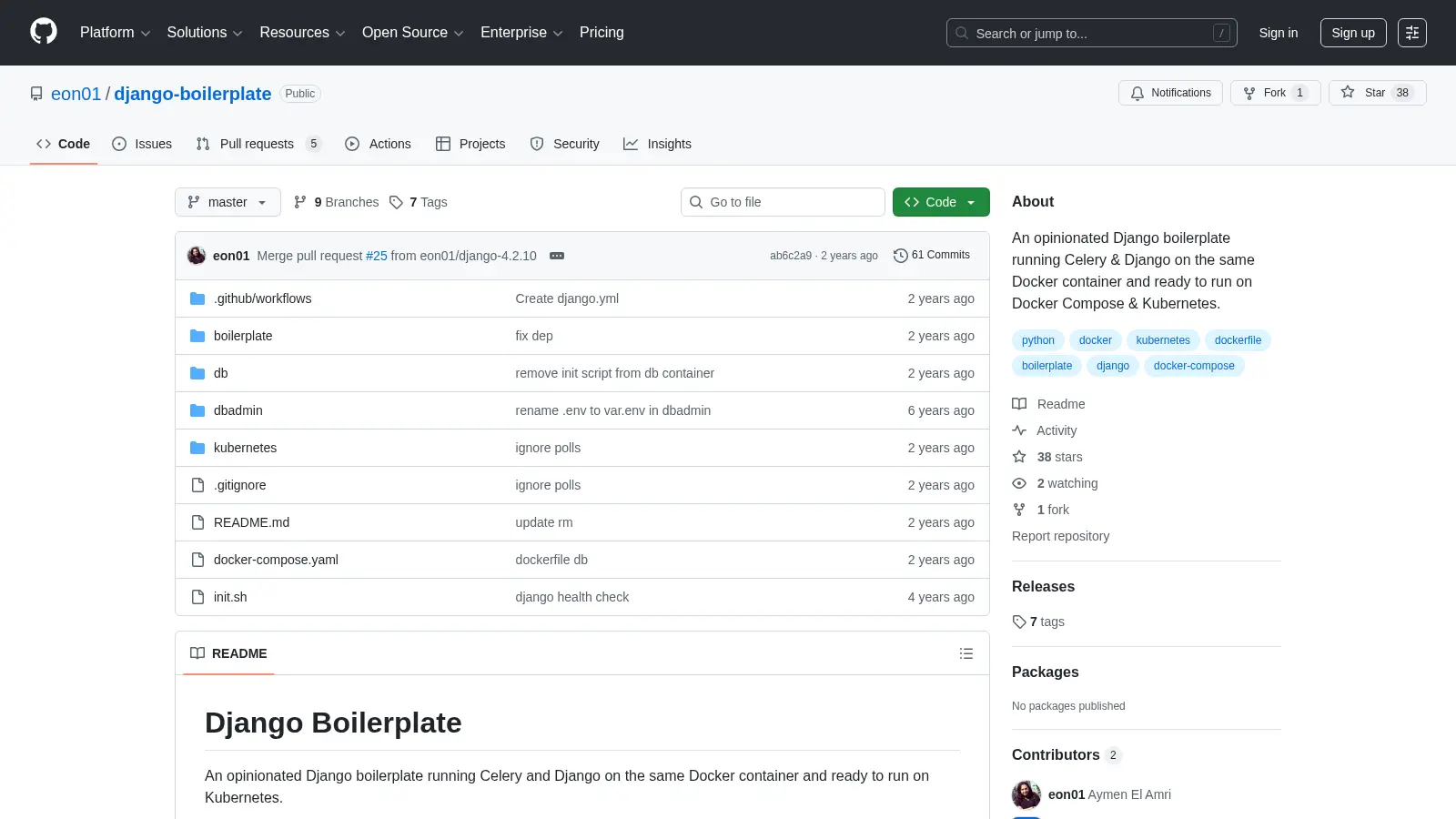The height and width of the screenshot is (819, 1456).
Task: Click the init.sh file icon
Action: point(197,597)
